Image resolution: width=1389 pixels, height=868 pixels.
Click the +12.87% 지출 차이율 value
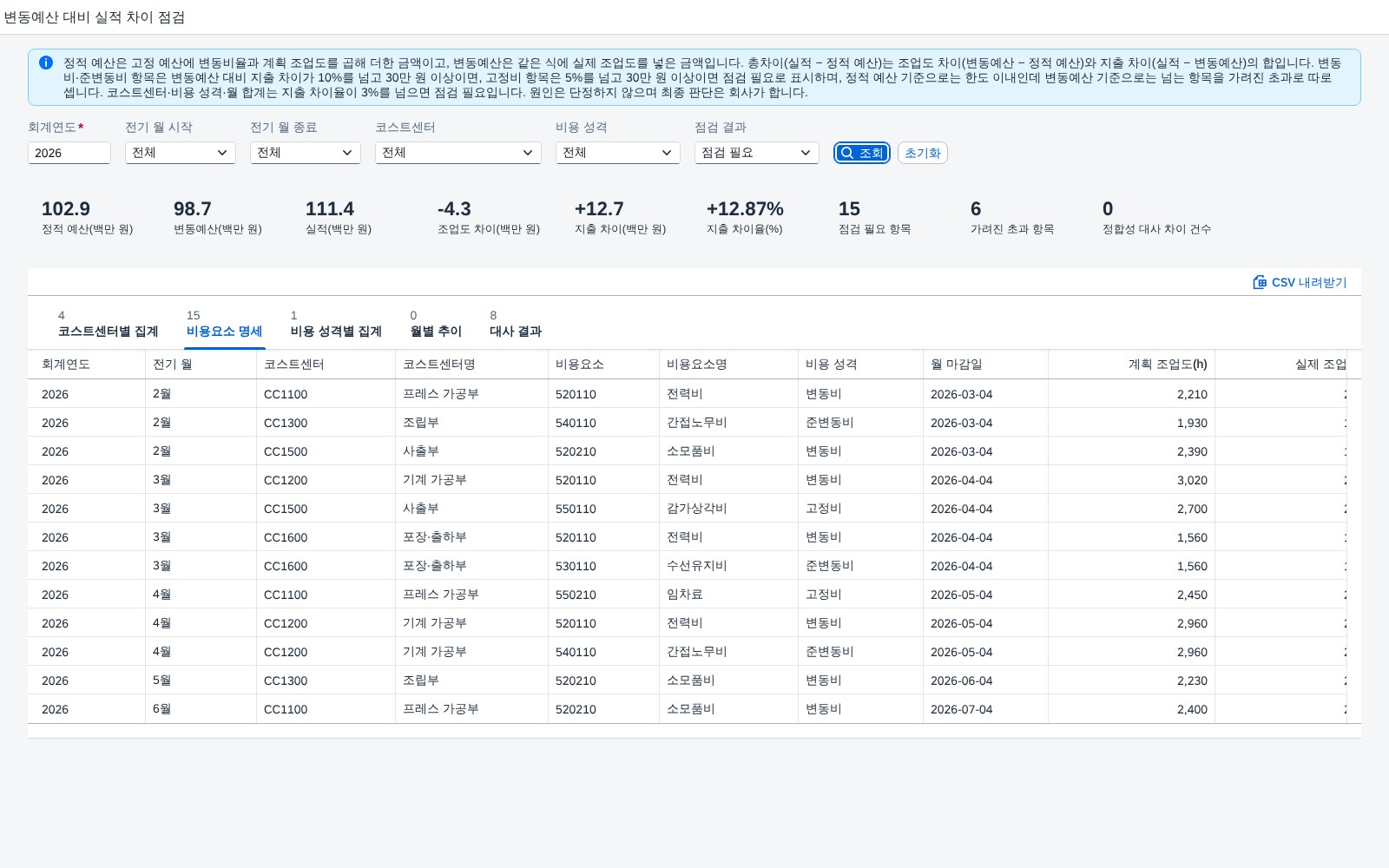[x=745, y=209]
